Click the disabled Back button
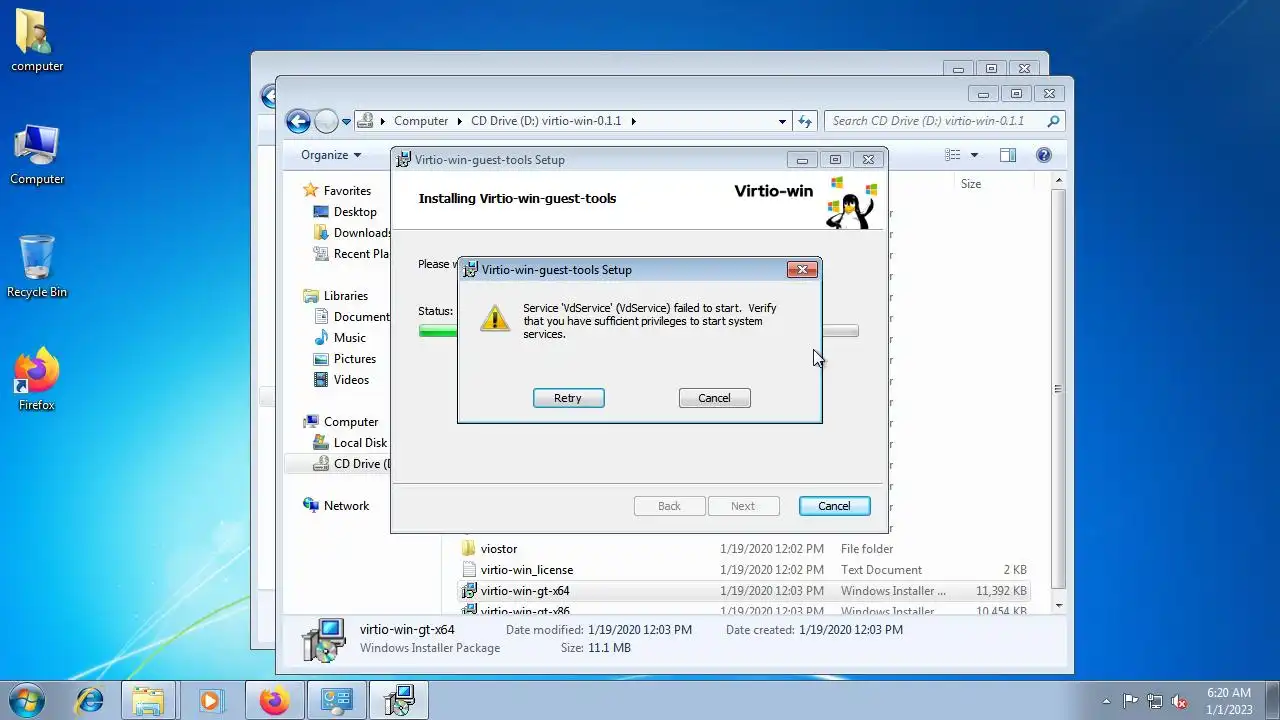Image resolution: width=1280 pixels, height=720 pixels. tap(669, 506)
